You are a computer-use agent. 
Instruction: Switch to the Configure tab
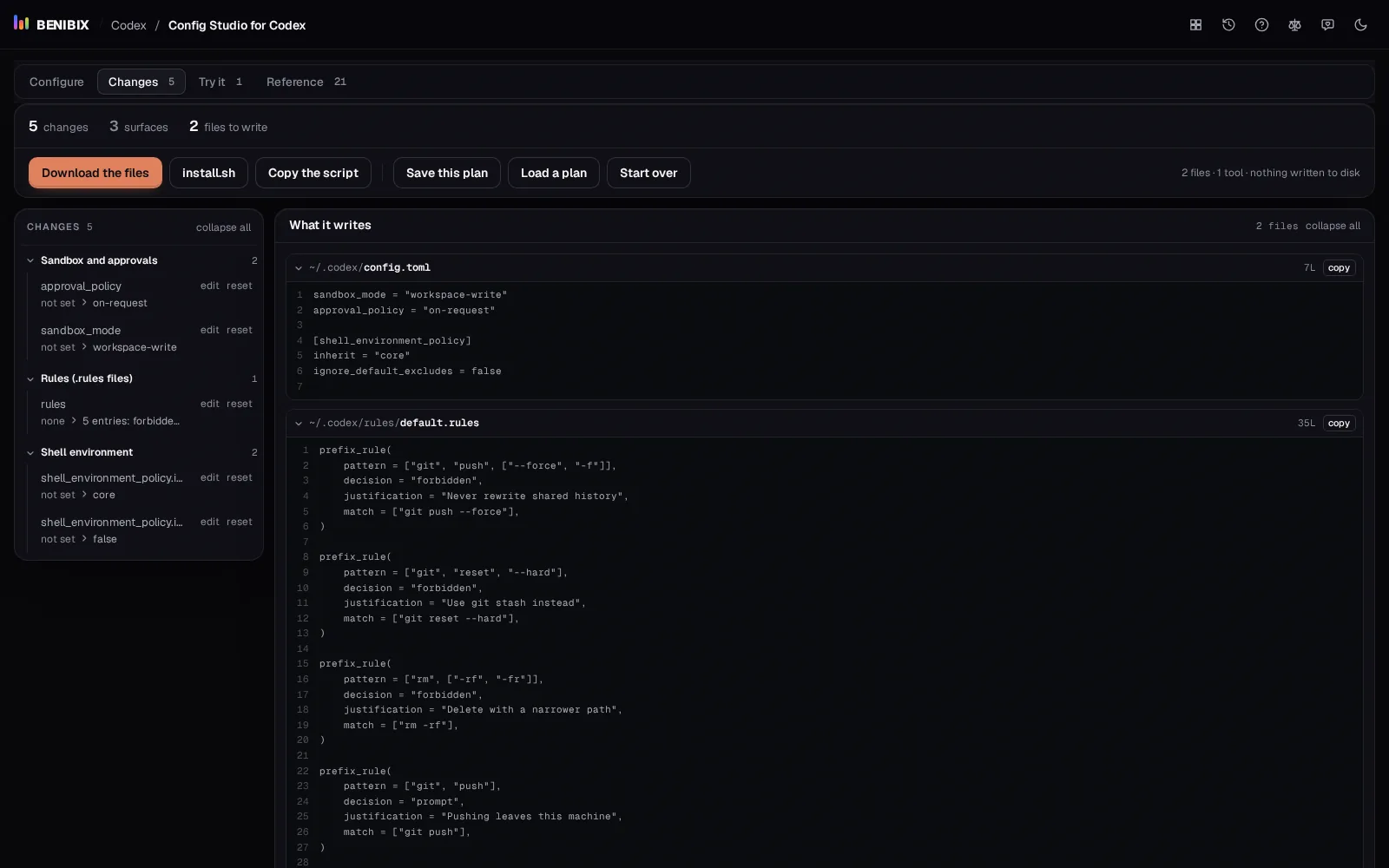tap(56, 82)
